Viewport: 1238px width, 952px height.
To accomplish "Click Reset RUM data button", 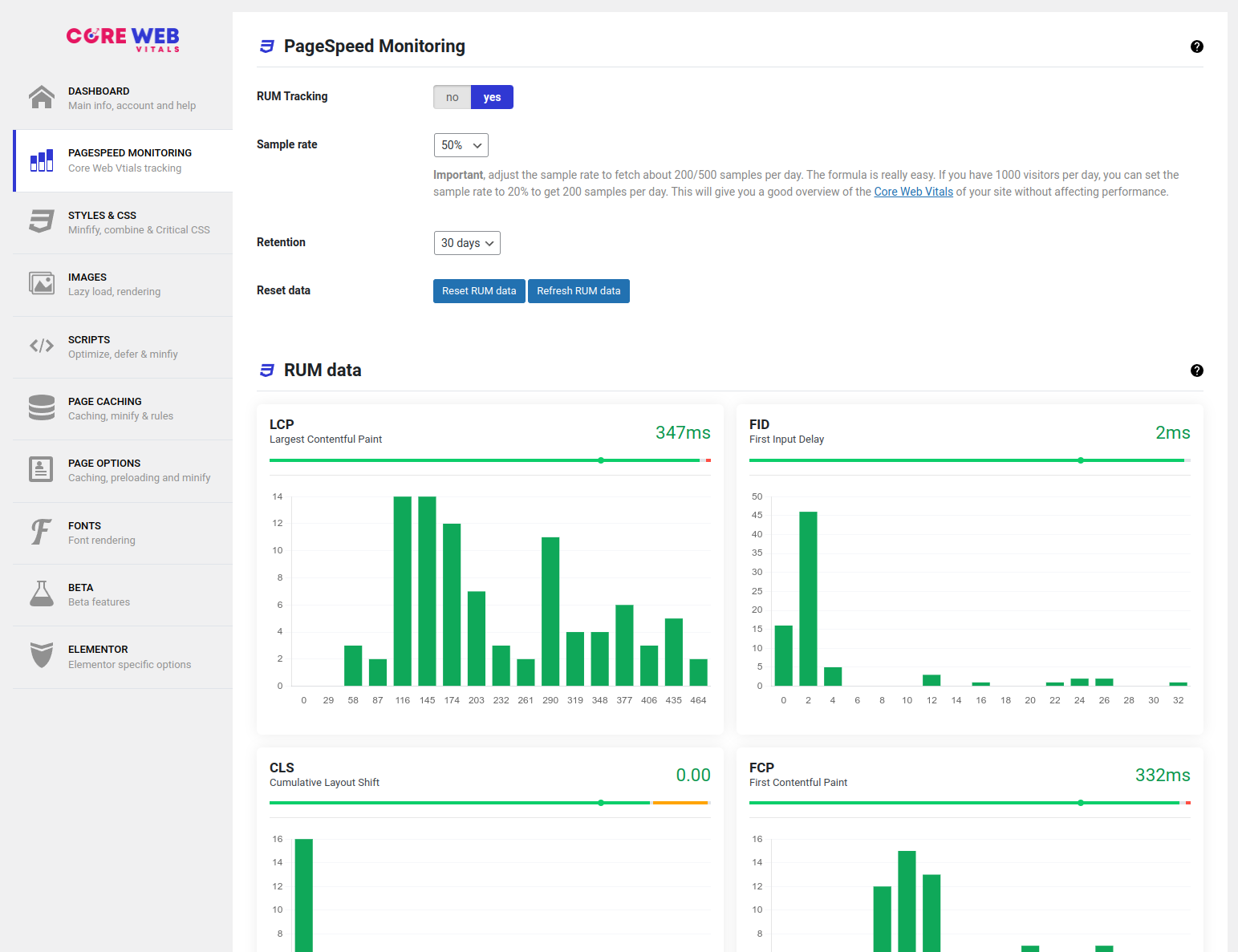I will click(479, 291).
